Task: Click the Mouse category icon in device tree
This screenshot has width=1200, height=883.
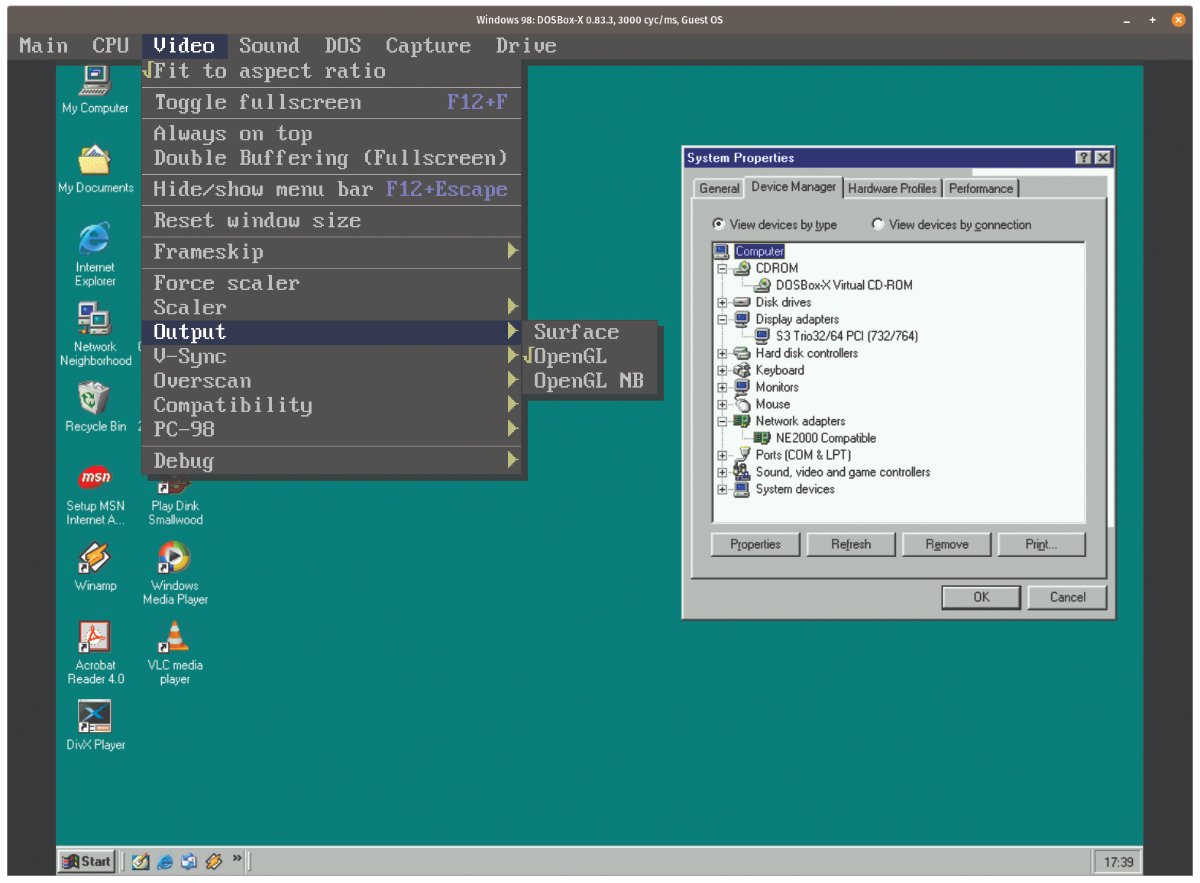Action: [x=742, y=404]
